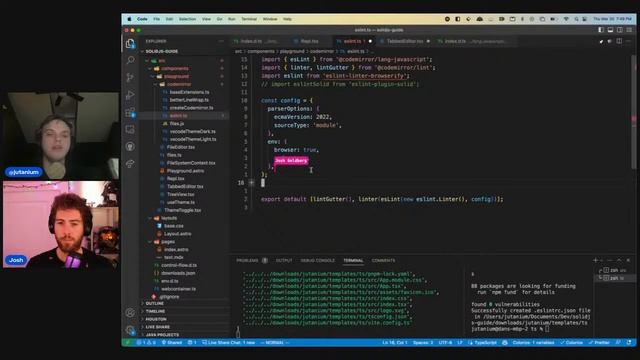The height and width of the screenshot is (360, 640).
Task: Collapse the SOLIDJS-GUIDE root folder
Action: click(x=162, y=51)
